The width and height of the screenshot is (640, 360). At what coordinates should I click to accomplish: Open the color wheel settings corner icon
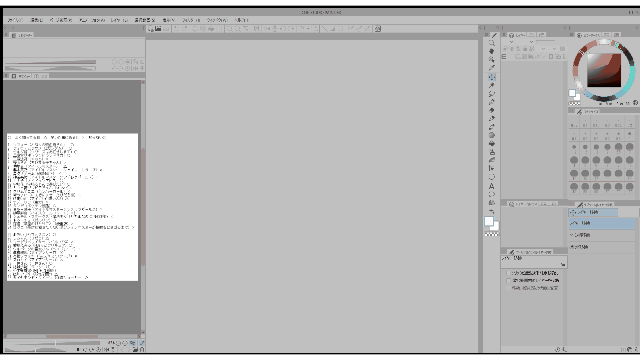click(x=635, y=103)
